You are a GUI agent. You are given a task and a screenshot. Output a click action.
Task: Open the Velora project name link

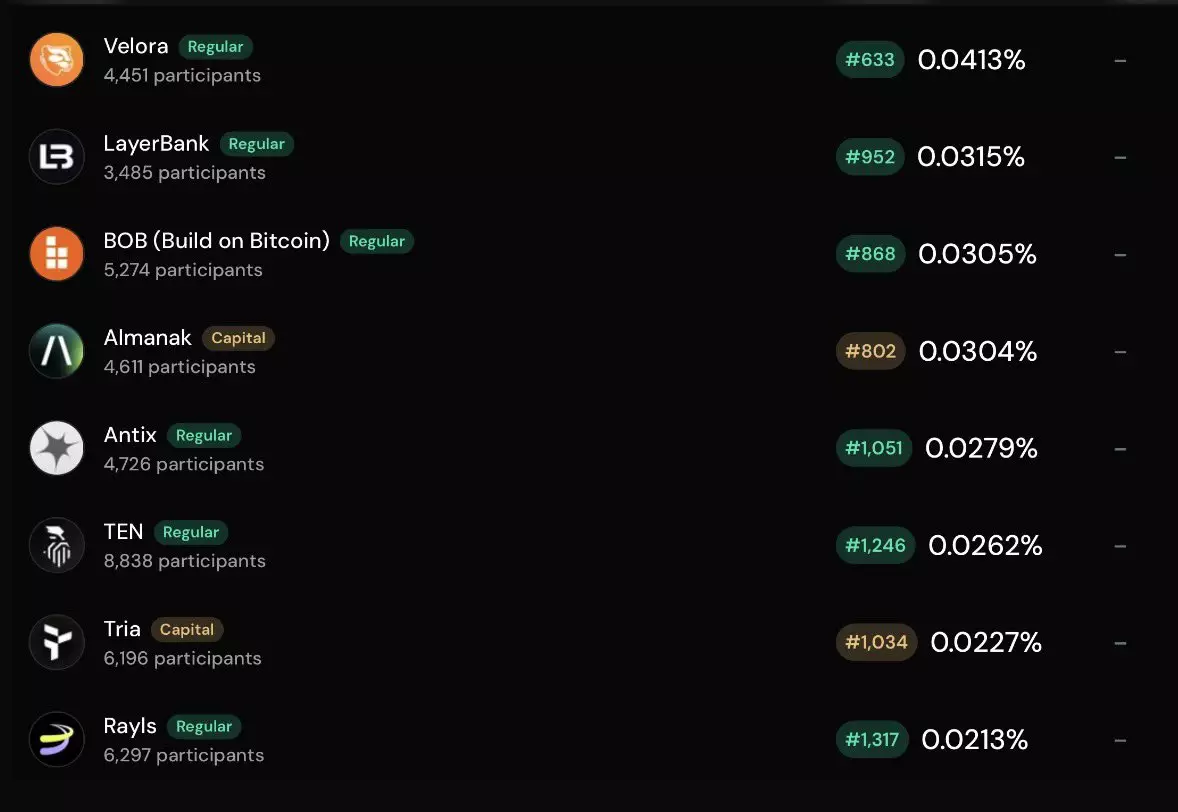click(x=136, y=46)
